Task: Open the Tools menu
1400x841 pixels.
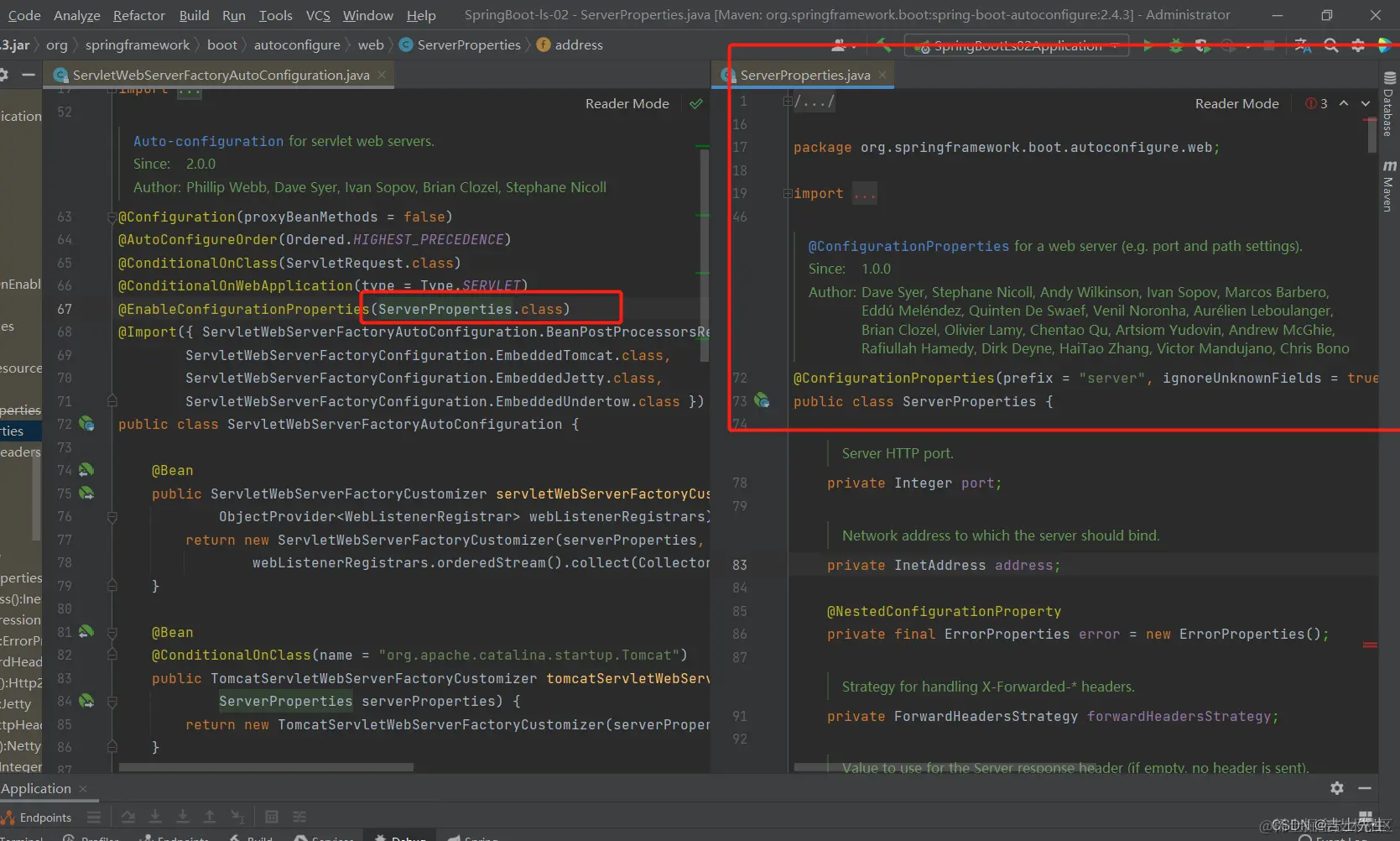Action: 275,15
